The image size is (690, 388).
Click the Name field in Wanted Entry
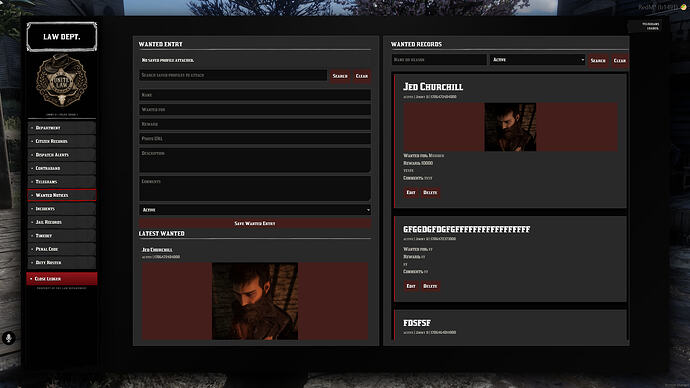[255, 95]
